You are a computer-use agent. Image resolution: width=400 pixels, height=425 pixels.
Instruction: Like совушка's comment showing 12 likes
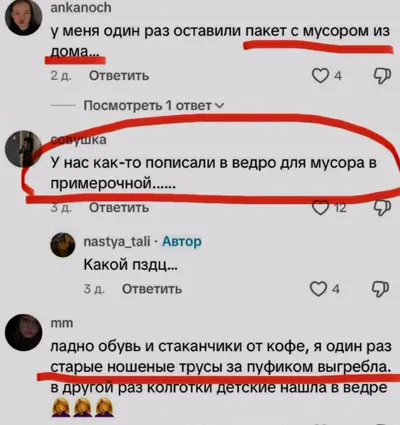(320, 208)
